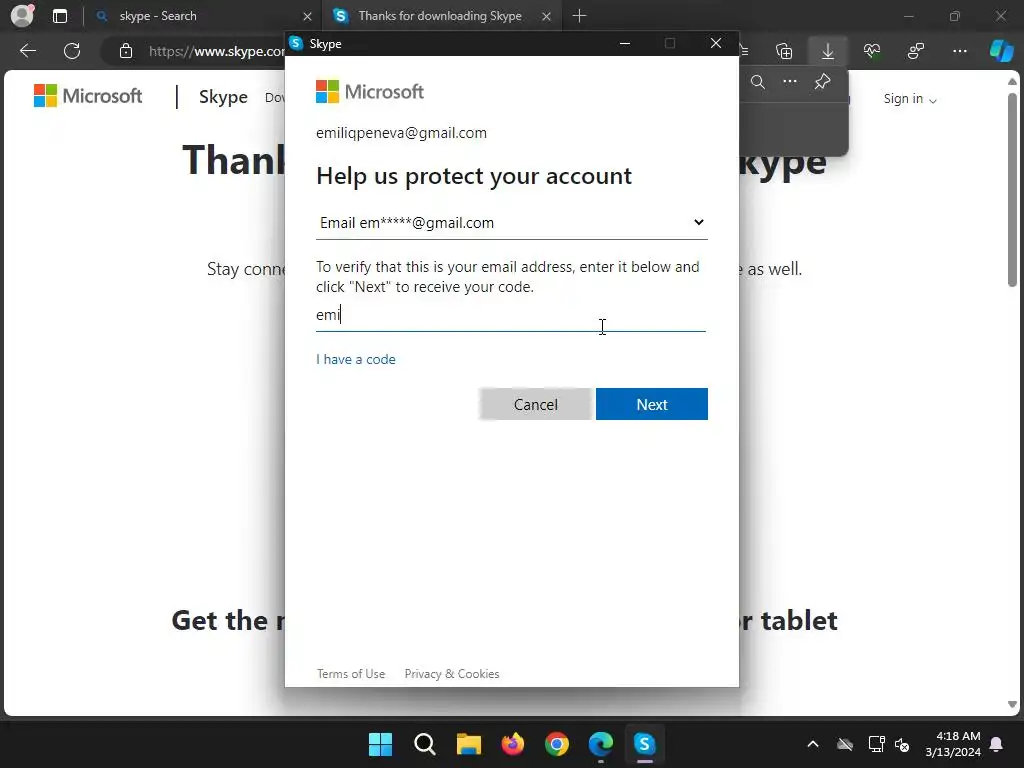Close the Skype dialog window
Screen dimensions: 1024x768
716,43
